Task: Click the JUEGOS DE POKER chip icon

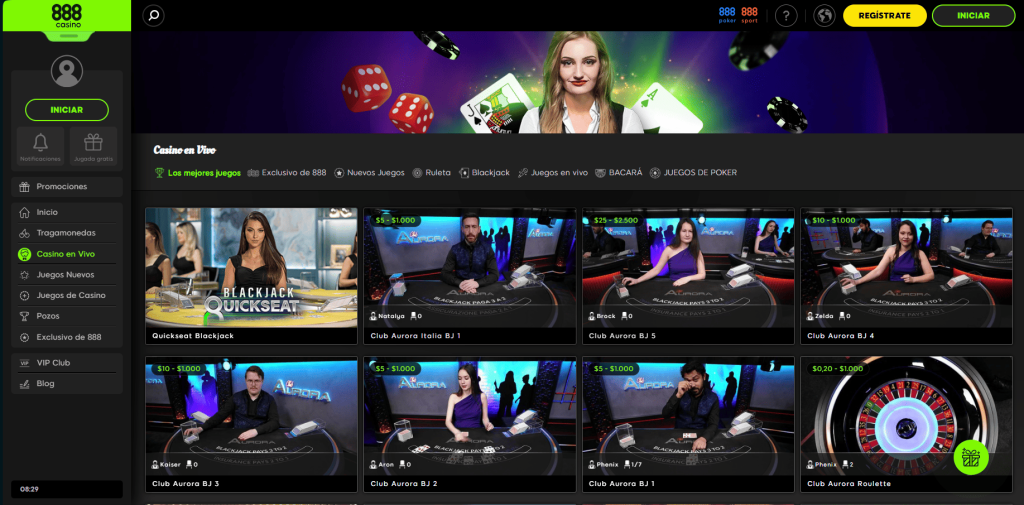Action: 655,173
